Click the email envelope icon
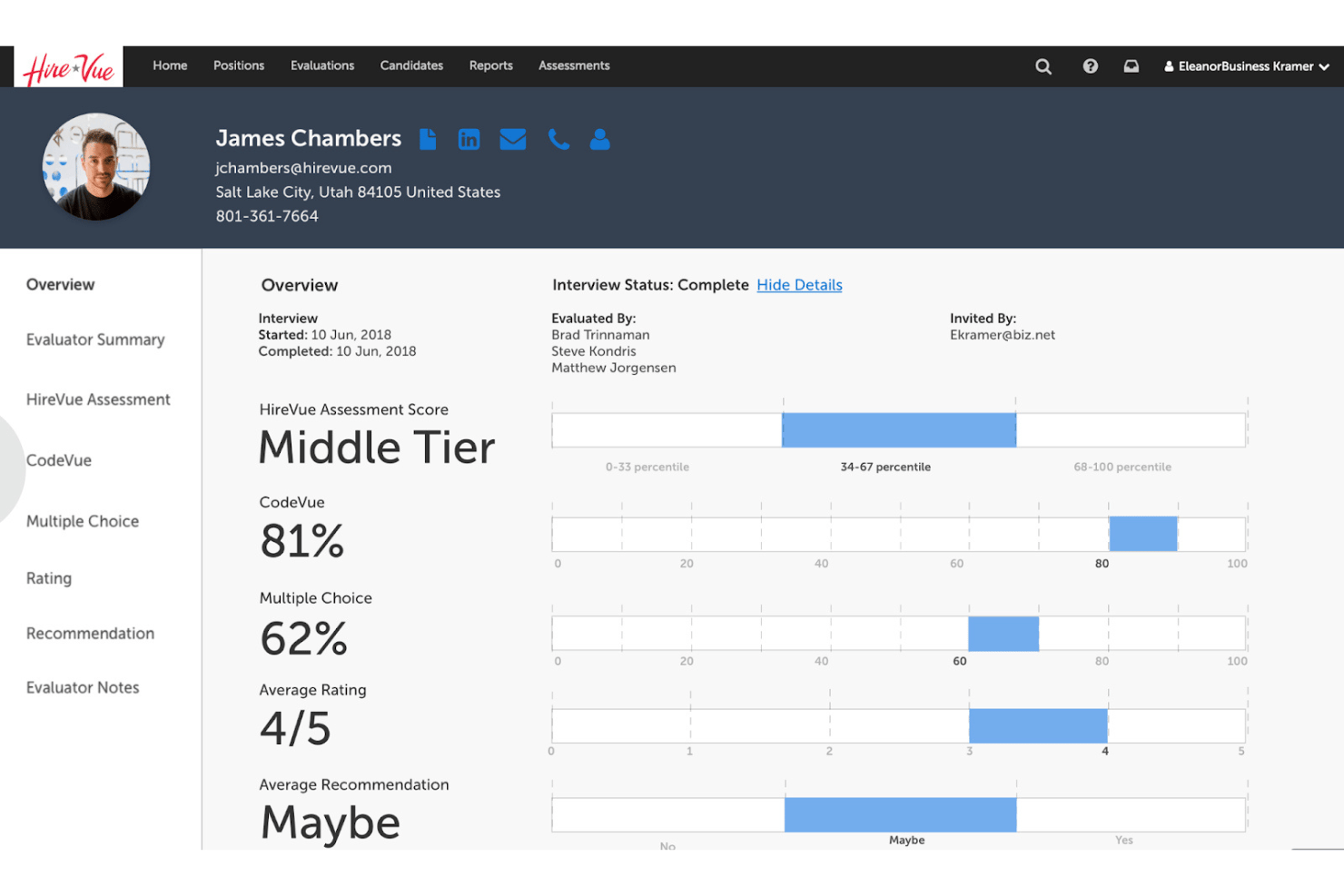 (513, 139)
